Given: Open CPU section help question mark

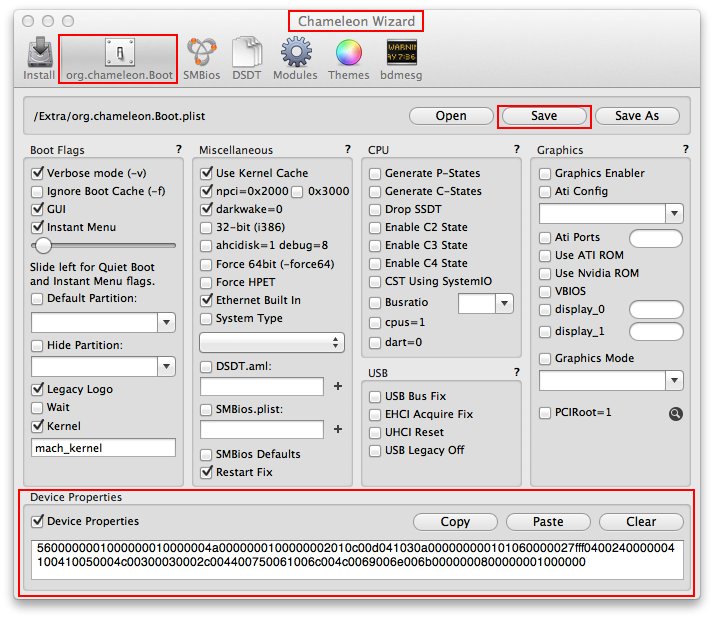Looking at the screenshot, I should point(516,149).
